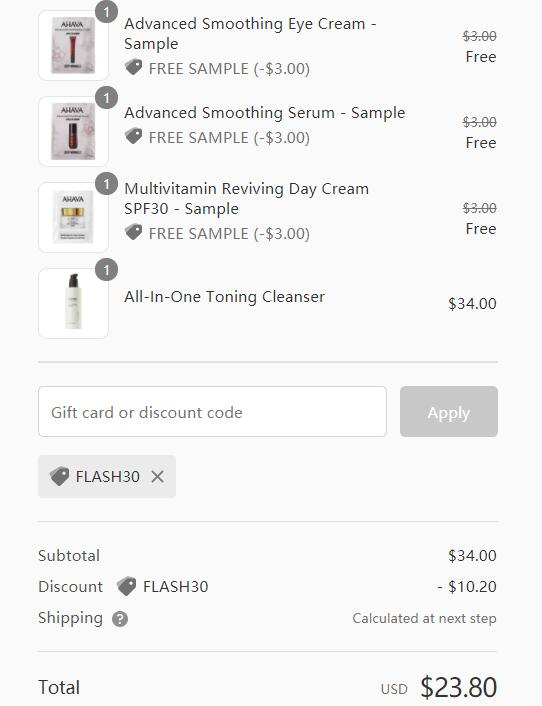This screenshot has height=706, width=542.
Task: Click quantity badge on Eye Cream thumbnail
Action: (106, 12)
